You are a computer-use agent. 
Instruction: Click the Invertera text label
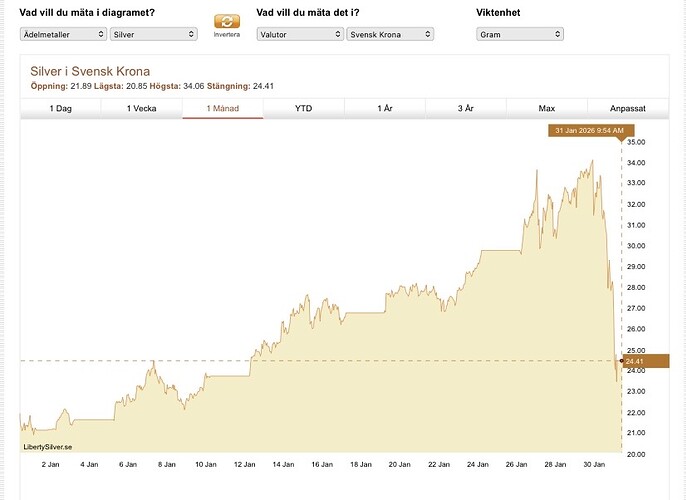pyautogui.click(x=227, y=35)
